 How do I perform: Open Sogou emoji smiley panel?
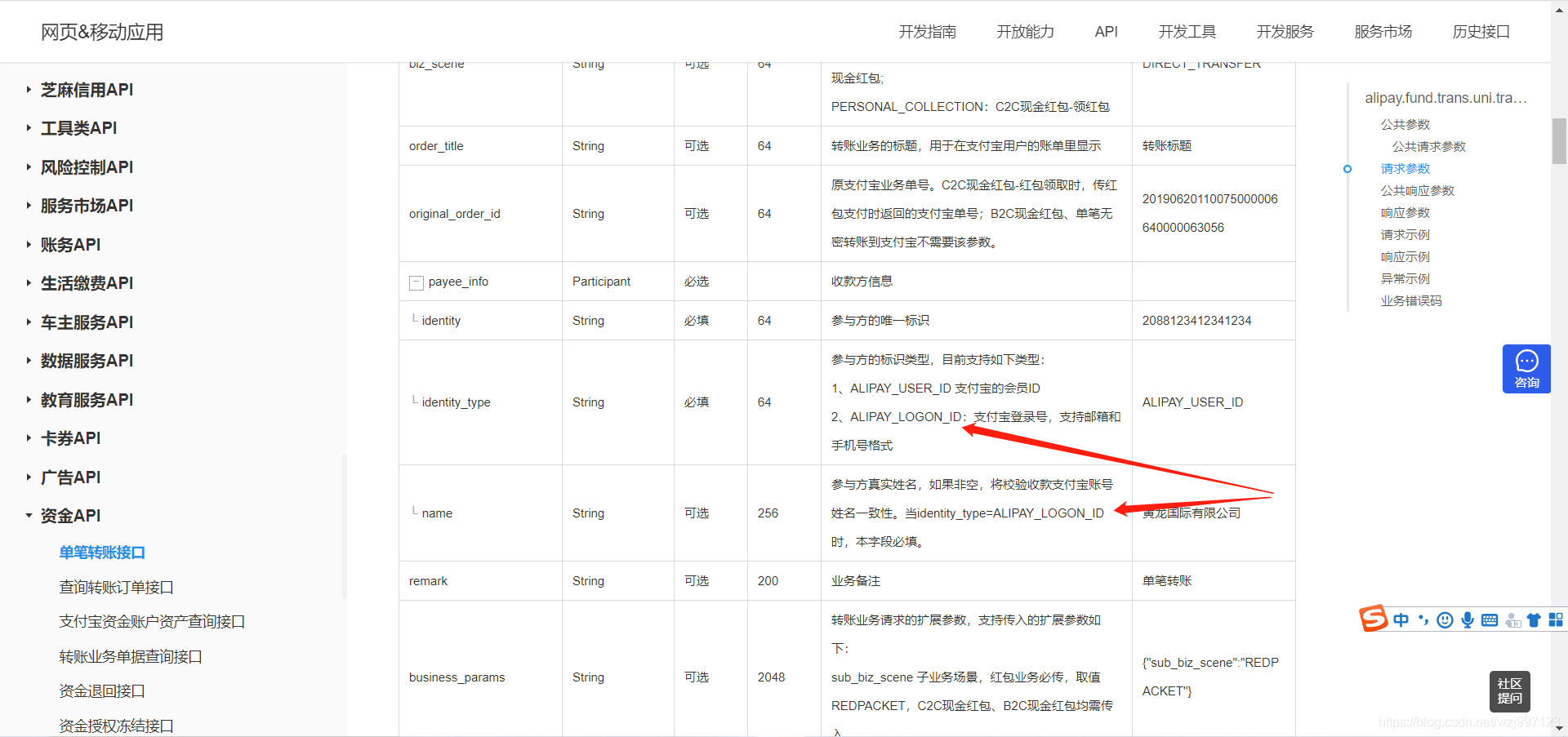pyautogui.click(x=1445, y=620)
